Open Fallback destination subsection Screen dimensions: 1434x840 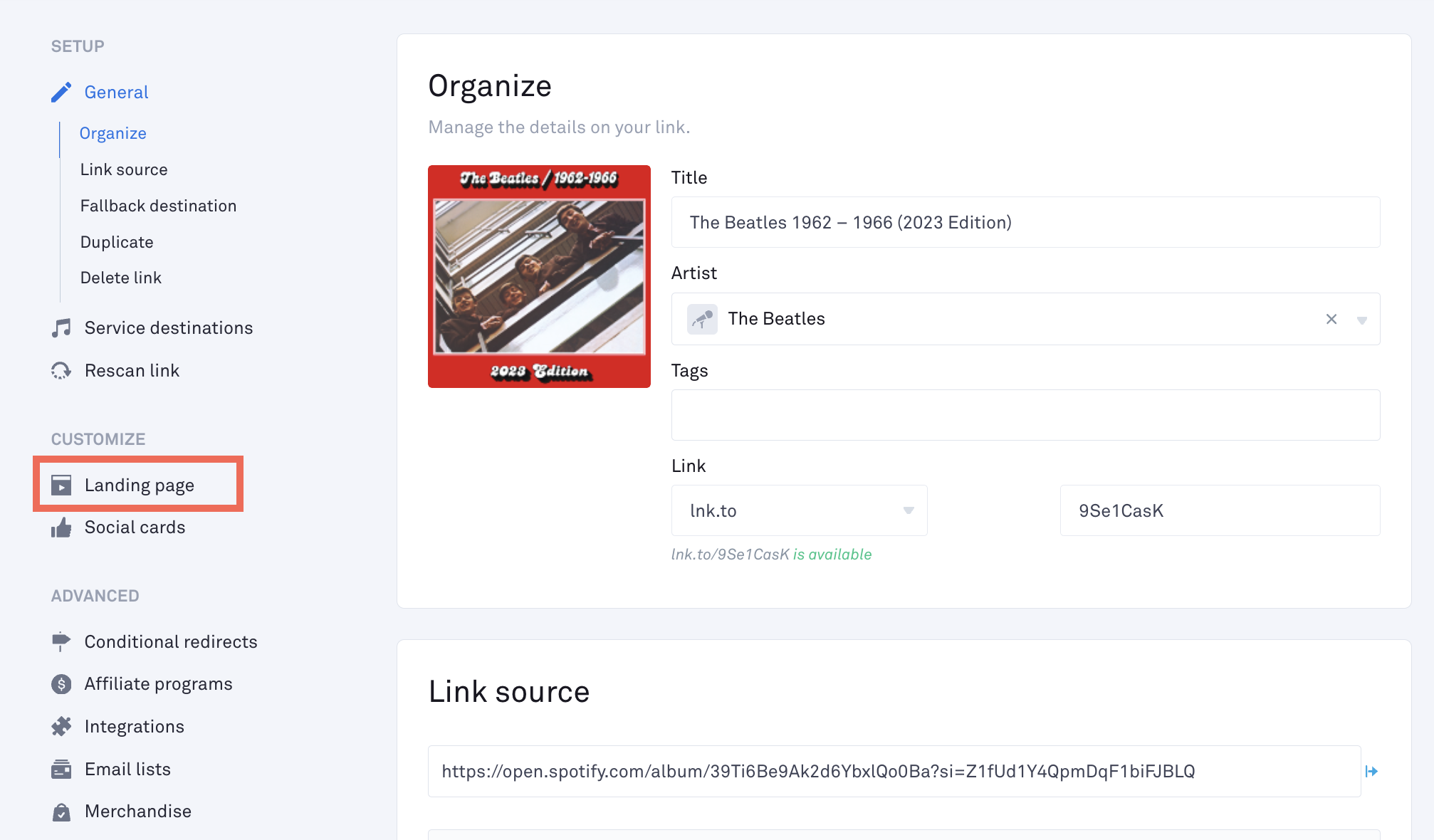point(158,206)
